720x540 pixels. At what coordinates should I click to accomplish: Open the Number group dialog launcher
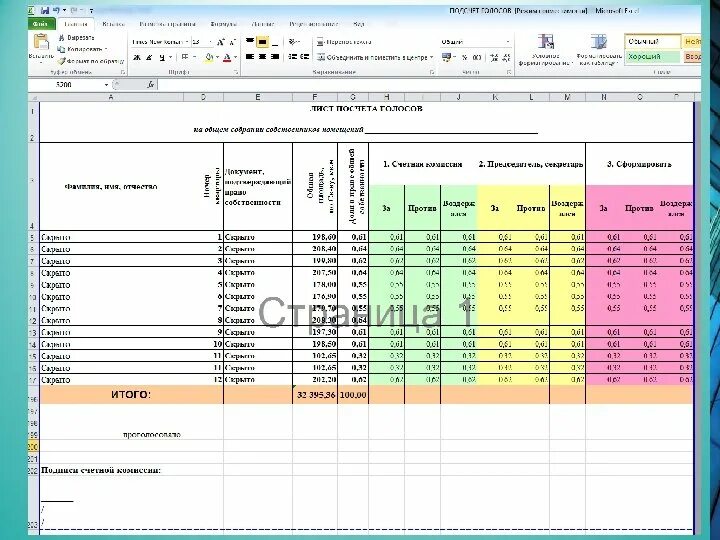coord(509,73)
